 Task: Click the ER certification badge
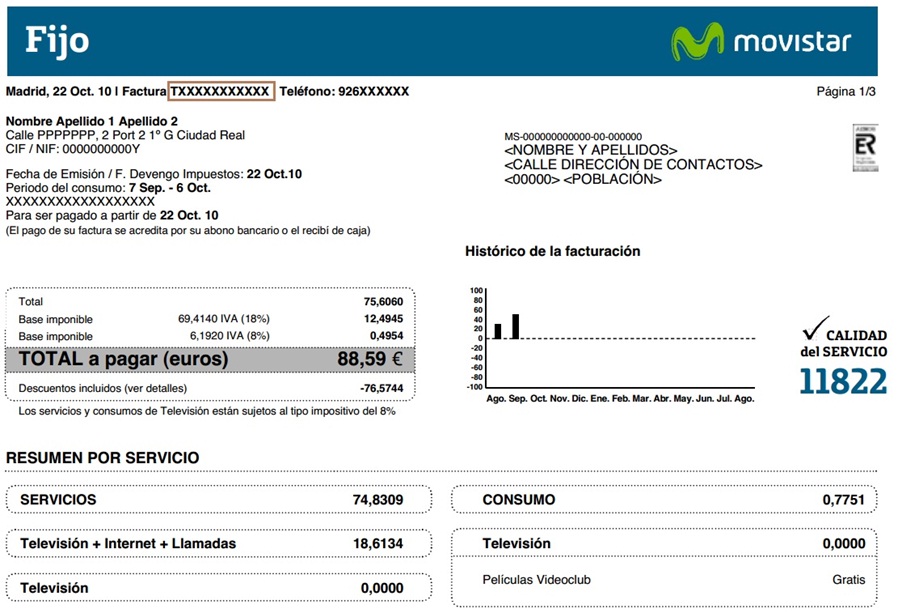(x=865, y=148)
